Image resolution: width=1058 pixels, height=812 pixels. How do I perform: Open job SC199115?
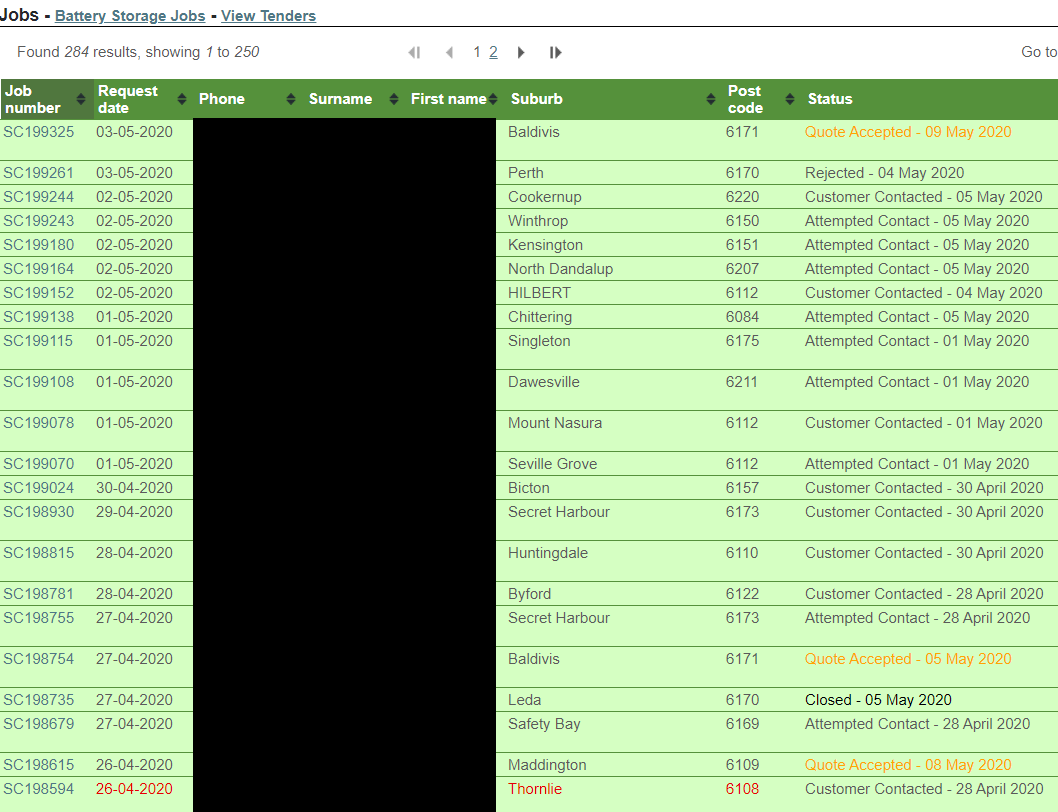point(38,341)
